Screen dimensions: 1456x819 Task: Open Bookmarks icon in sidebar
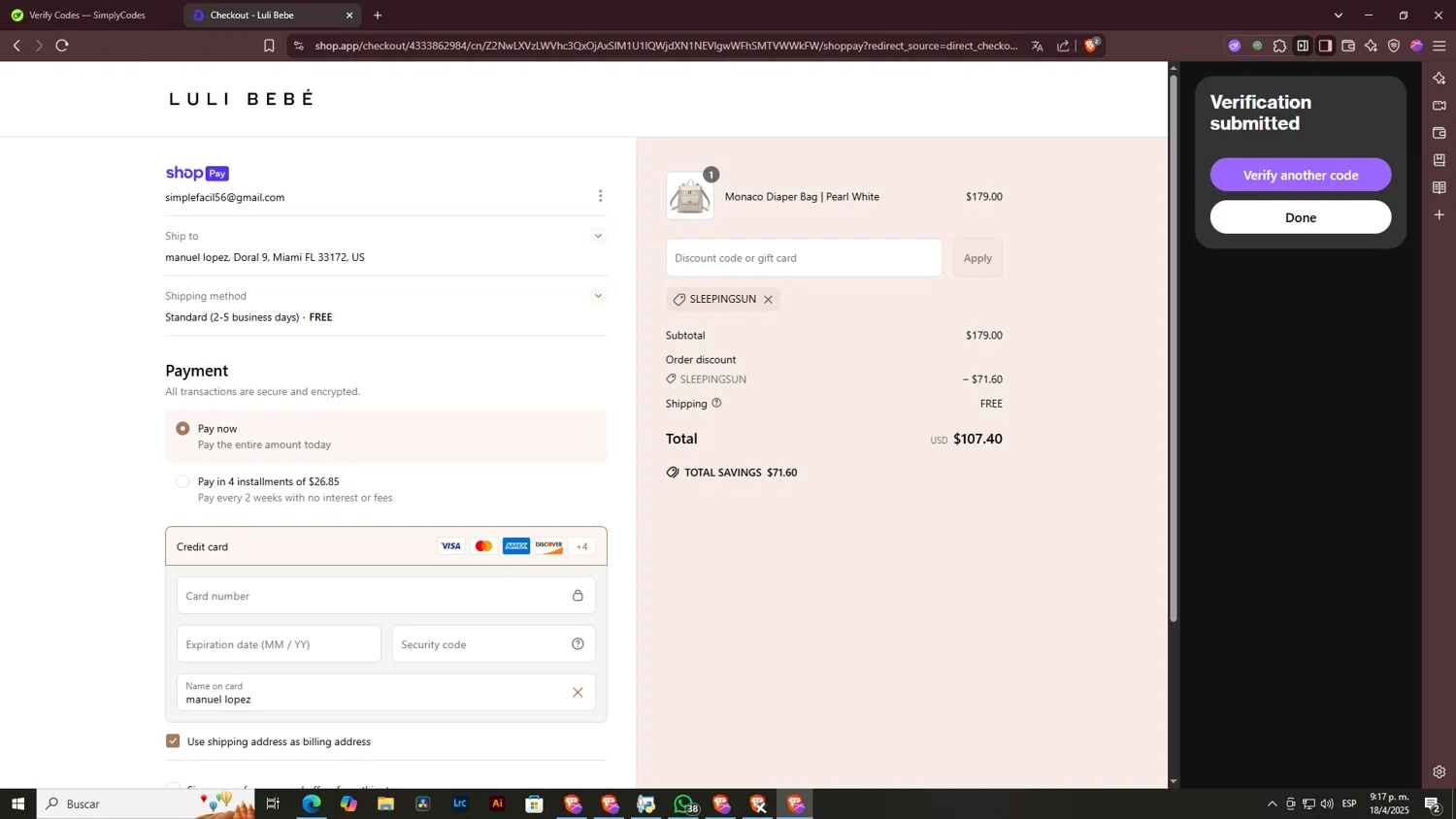pyautogui.click(x=1439, y=159)
